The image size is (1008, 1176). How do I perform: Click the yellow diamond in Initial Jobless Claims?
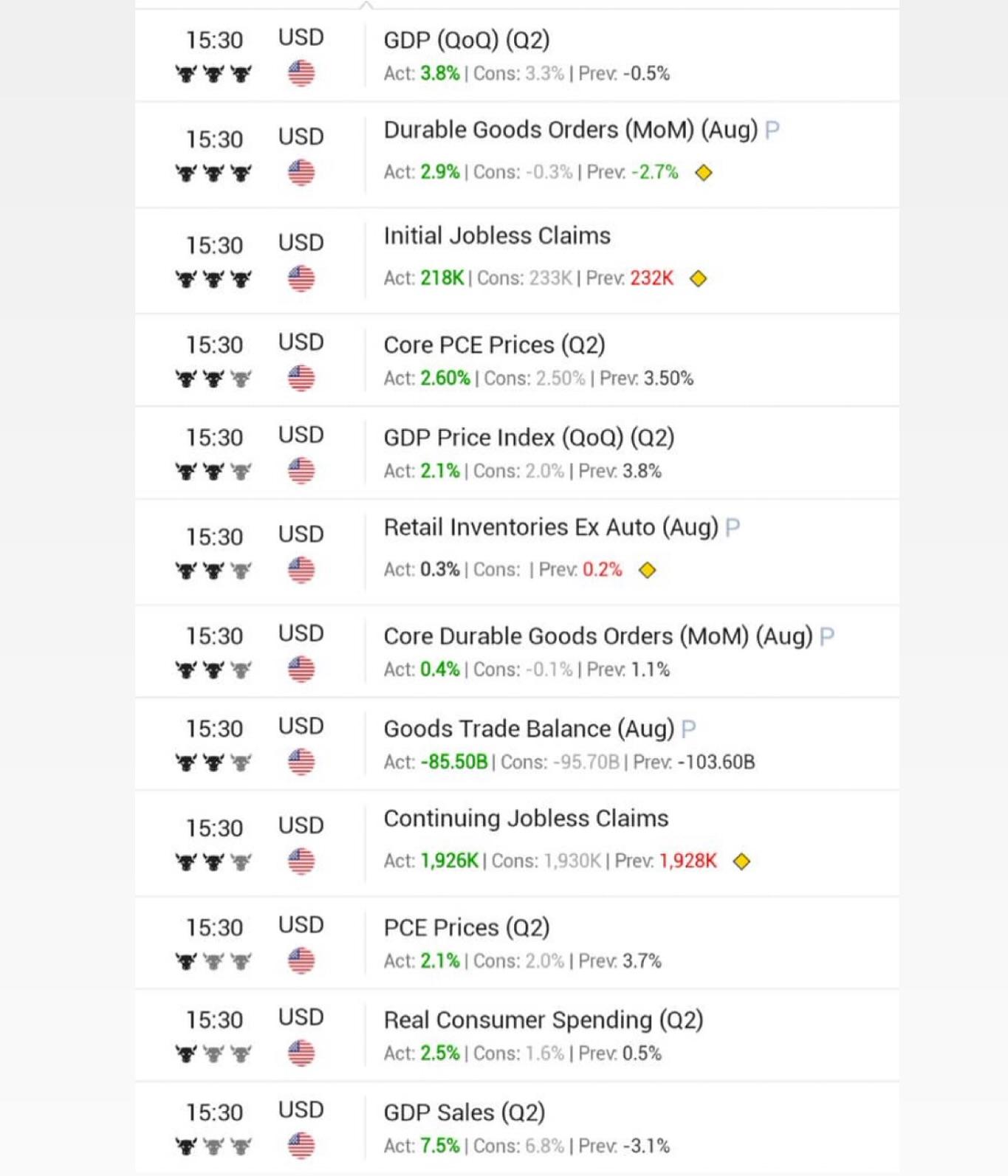(x=698, y=278)
